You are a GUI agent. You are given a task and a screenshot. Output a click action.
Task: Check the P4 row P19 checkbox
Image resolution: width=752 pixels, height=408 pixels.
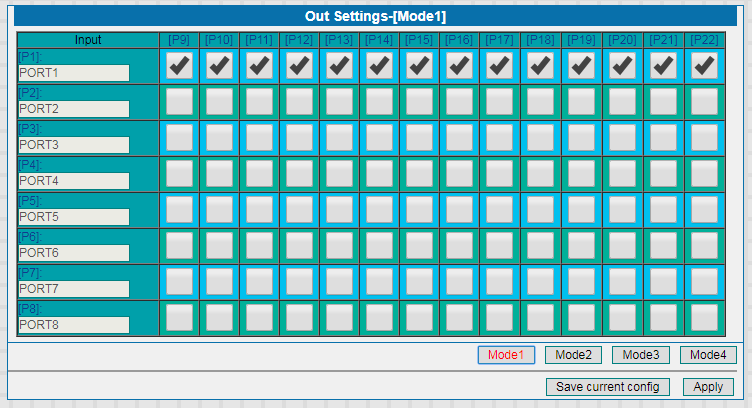581,174
